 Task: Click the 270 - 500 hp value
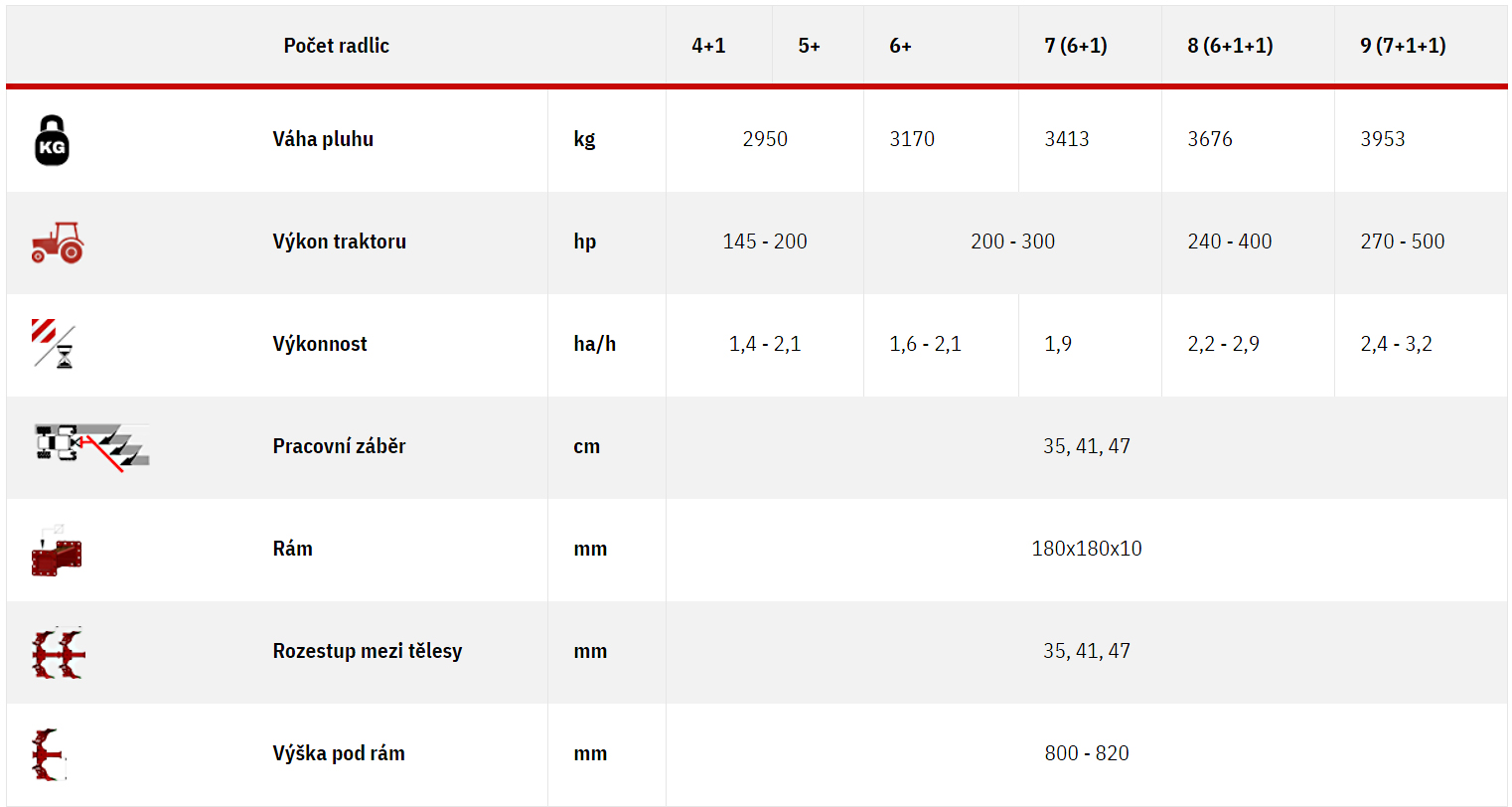tap(1403, 242)
